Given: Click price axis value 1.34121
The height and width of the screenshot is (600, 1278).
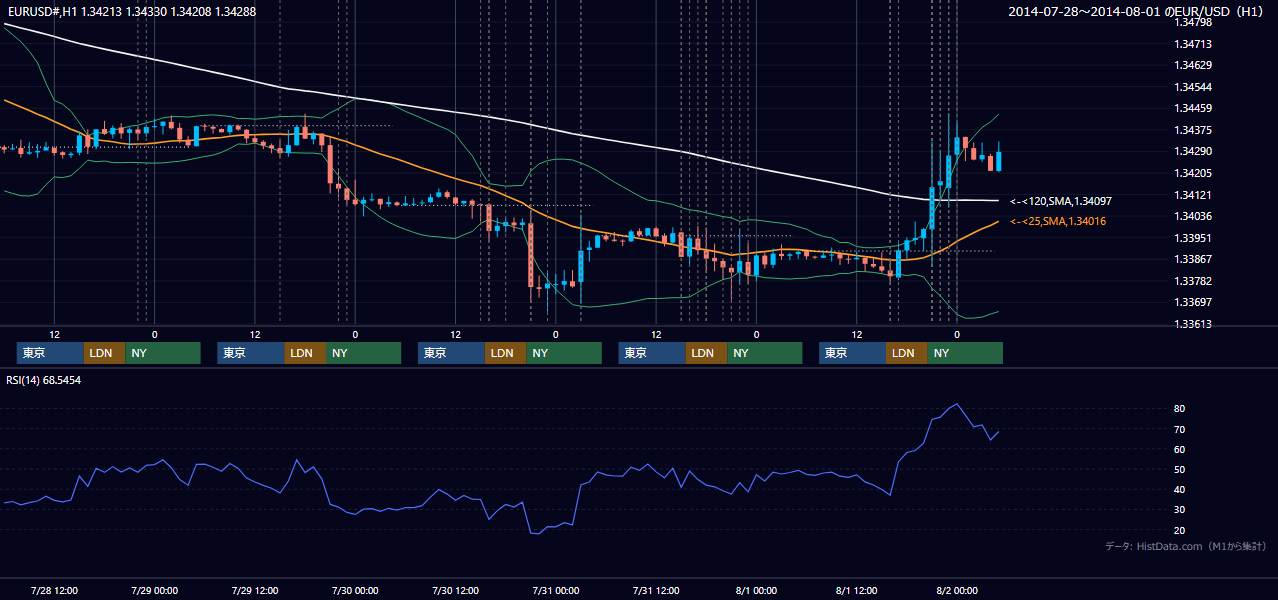Looking at the screenshot, I should 1192,195.
